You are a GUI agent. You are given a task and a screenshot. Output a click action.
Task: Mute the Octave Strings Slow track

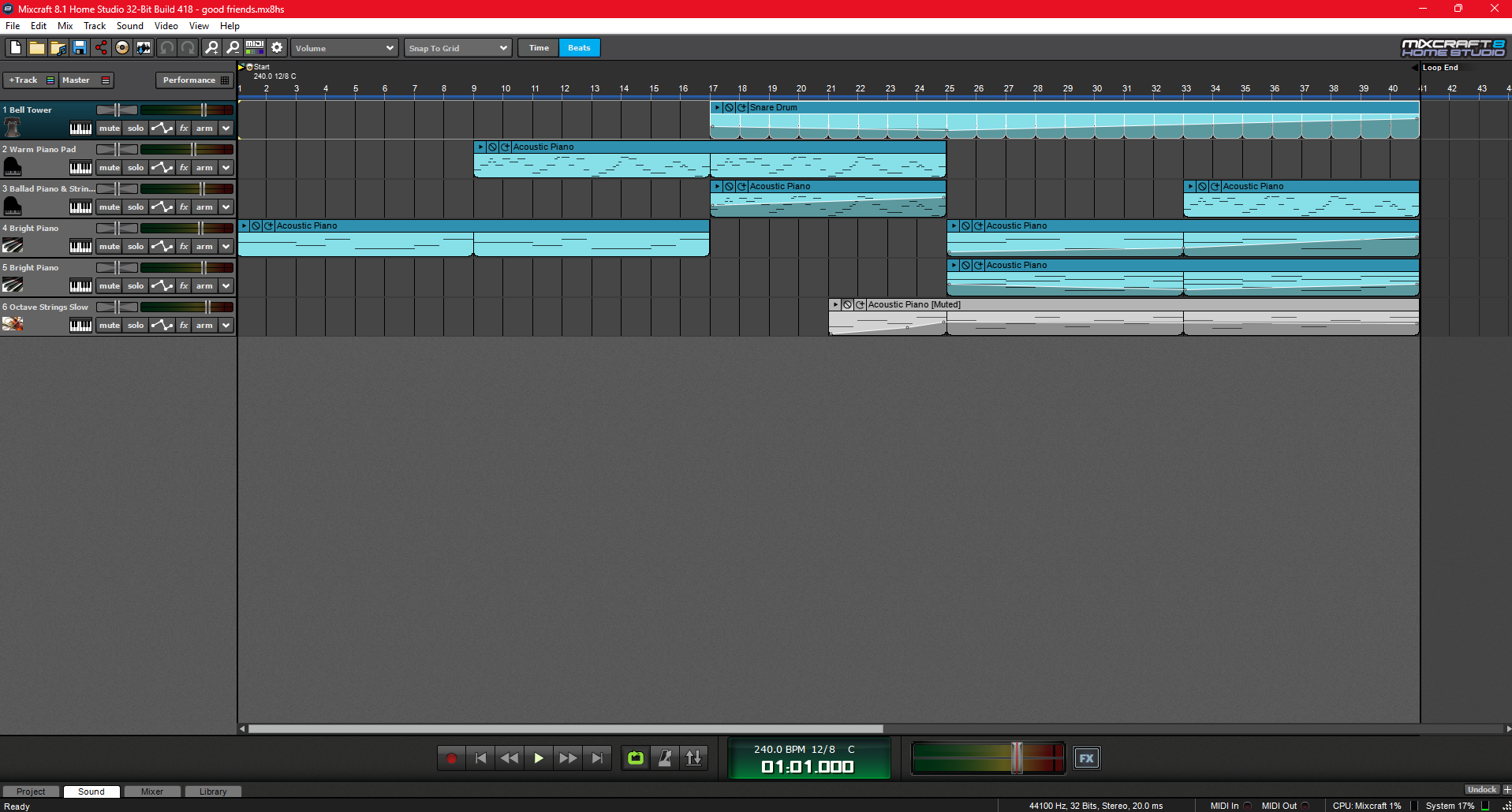point(109,326)
